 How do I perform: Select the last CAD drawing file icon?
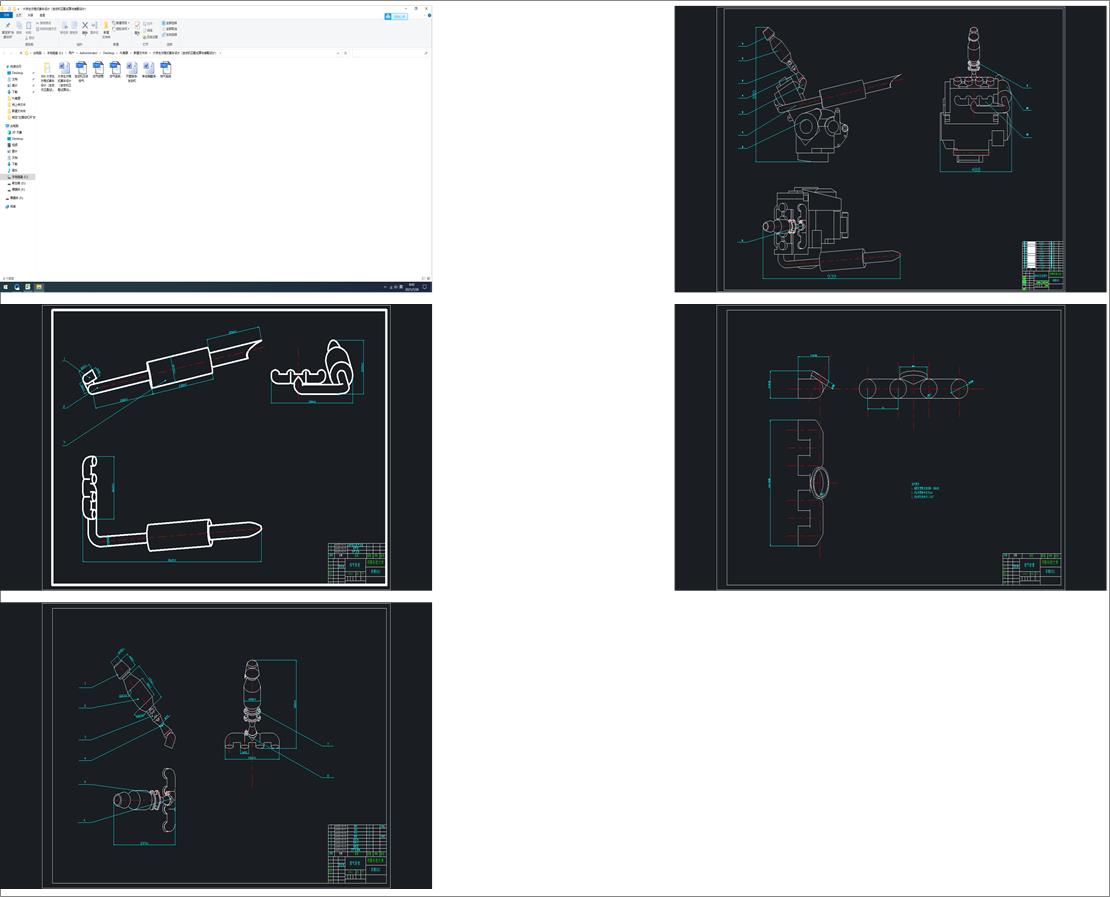click(x=166, y=69)
